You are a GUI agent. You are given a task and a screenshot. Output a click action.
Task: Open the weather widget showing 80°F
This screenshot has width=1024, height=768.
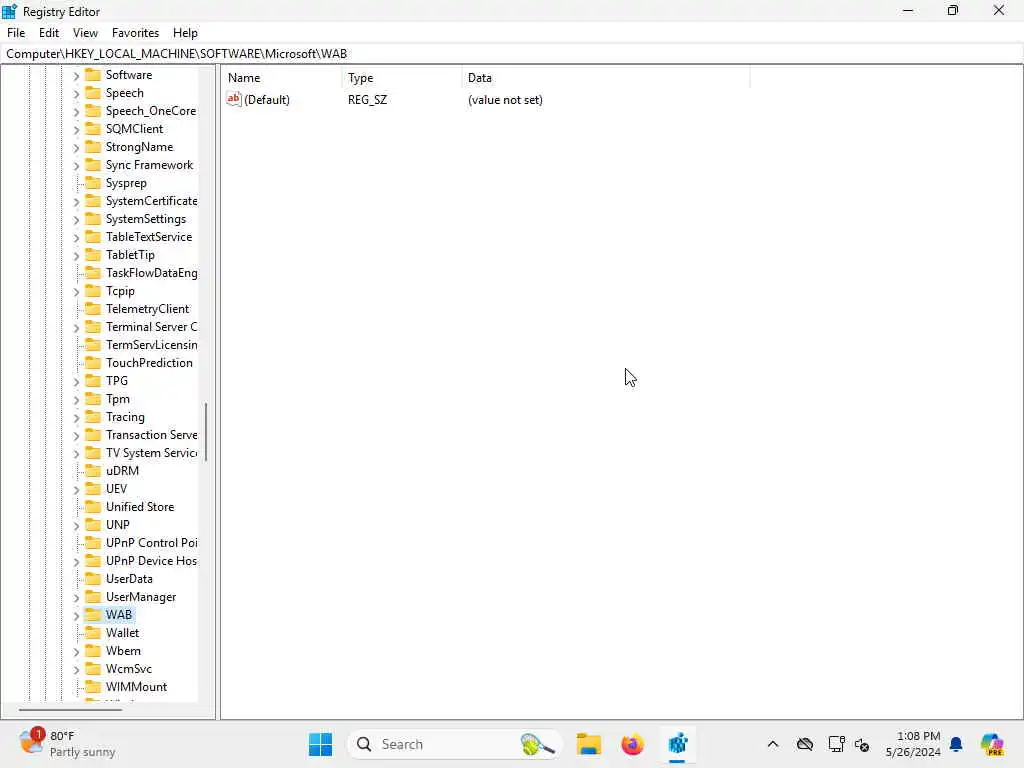(x=67, y=744)
